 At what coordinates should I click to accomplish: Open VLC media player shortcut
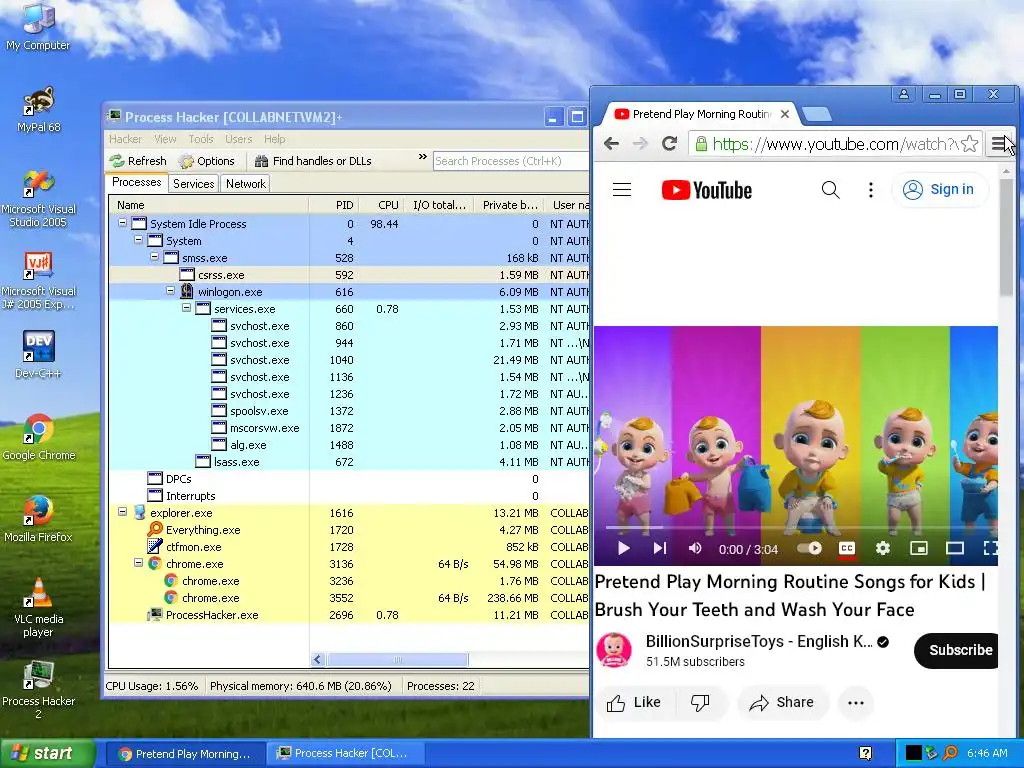click(x=39, y=607)
